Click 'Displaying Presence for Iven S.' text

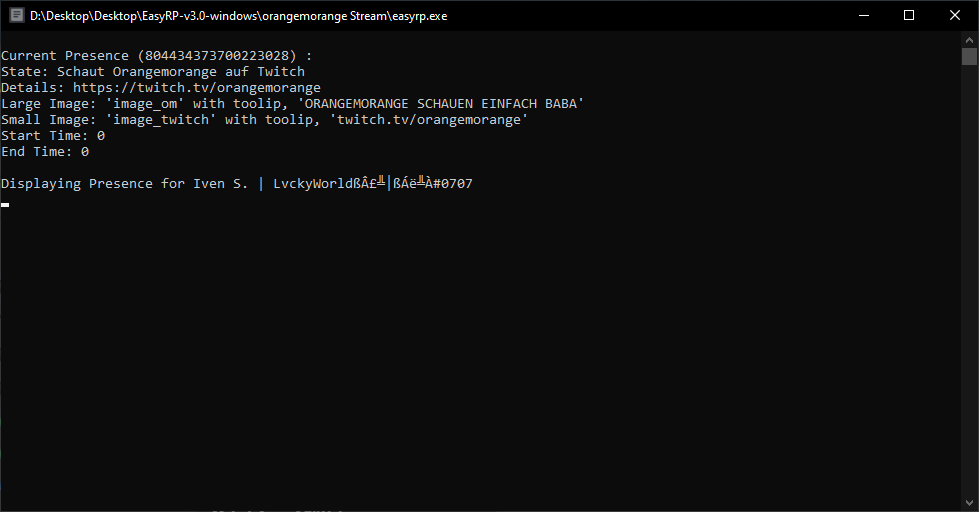[x=124, y=184]
